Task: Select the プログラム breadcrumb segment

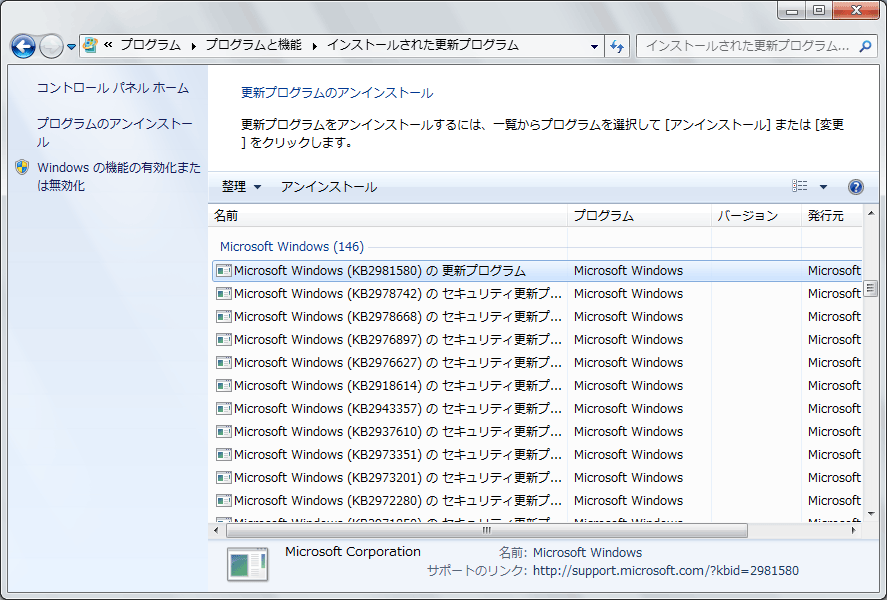Action: pos(150,45)
